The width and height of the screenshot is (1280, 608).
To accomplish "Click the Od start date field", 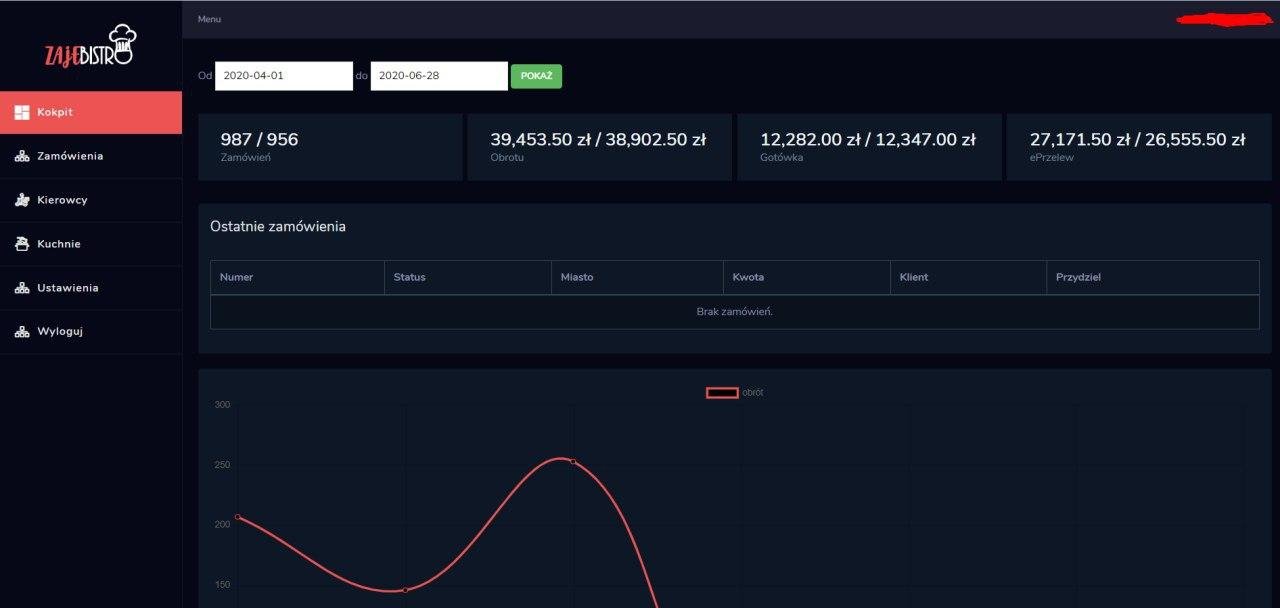I will tap(284, 76).
